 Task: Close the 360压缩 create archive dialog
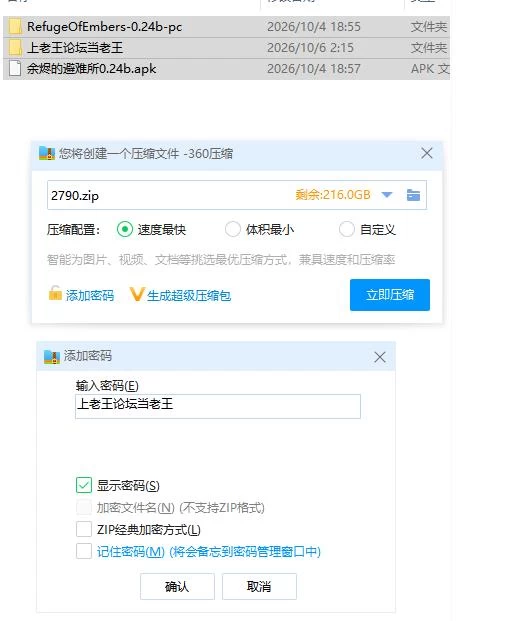(426, 153)
